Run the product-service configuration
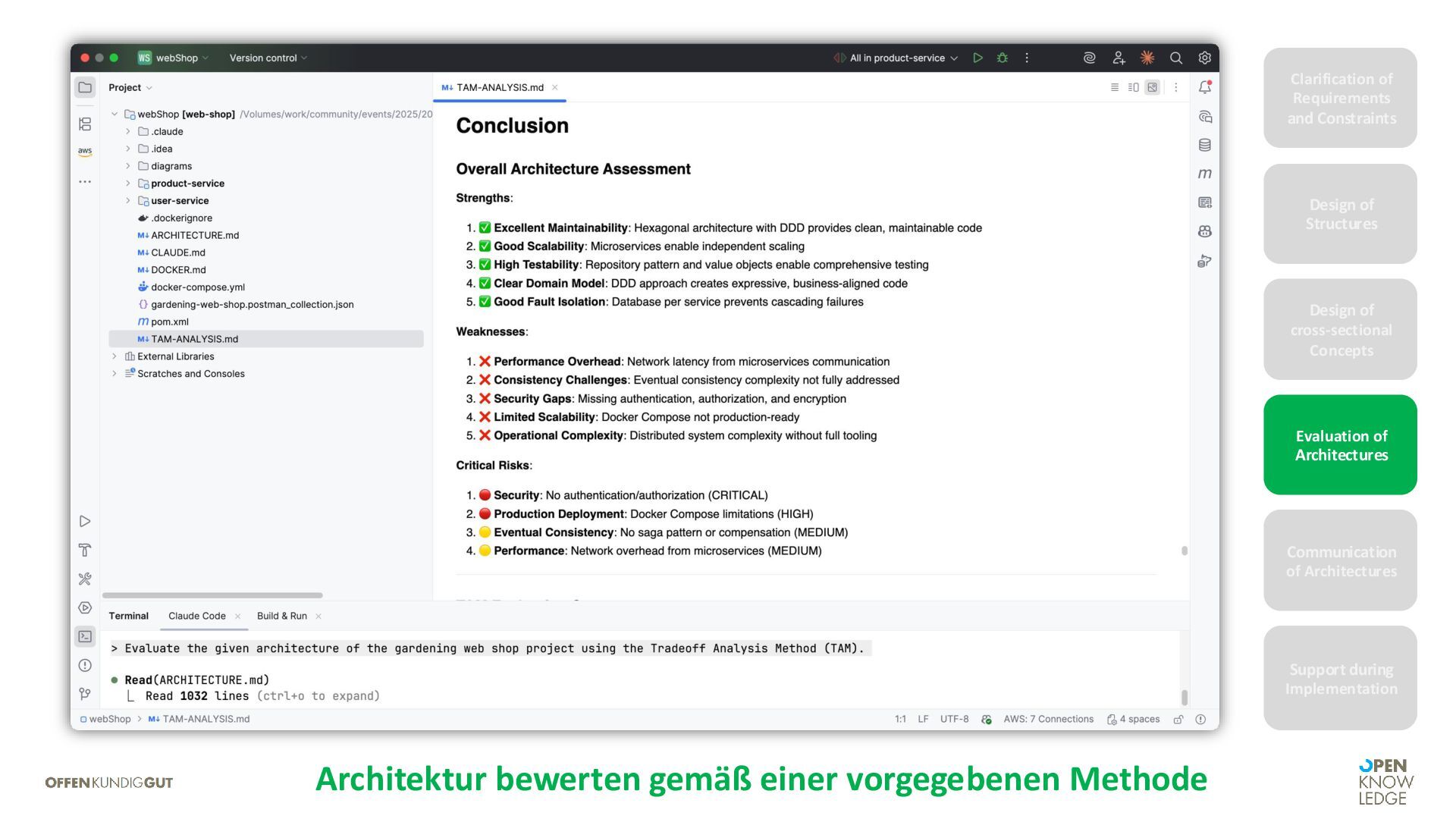Screen dimensions: 1456x819 coord(977,58)
